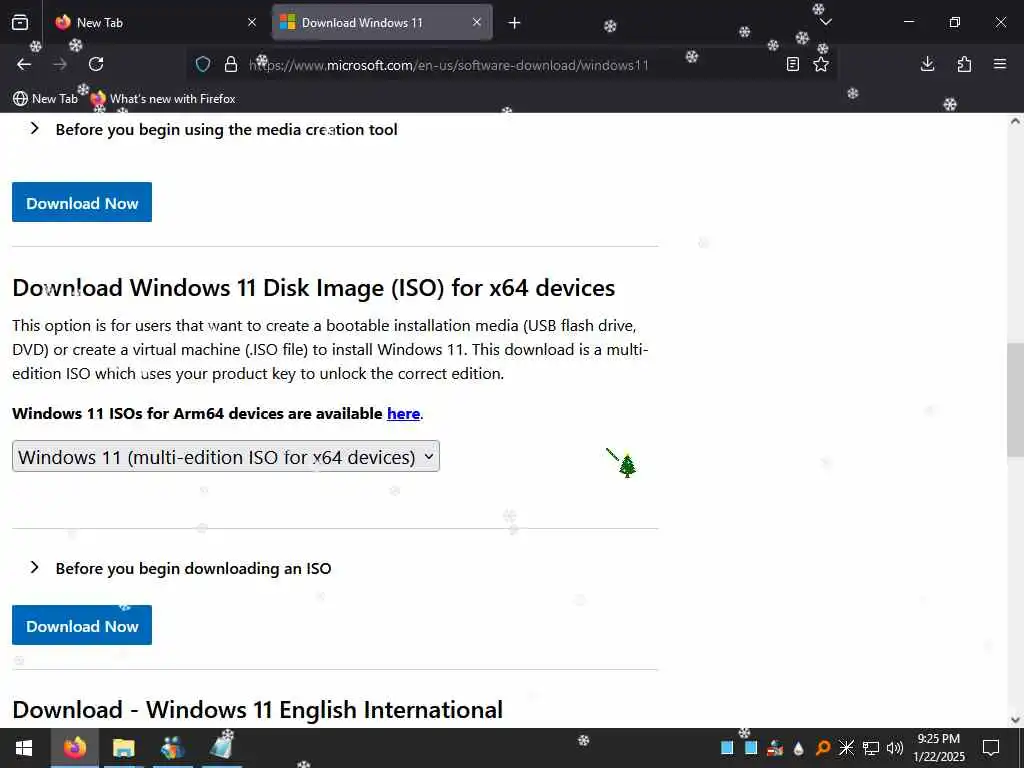This screenshot has height=768, width=1024.
Task: Open the list all tabs dropdown arrow
Action: 826,22
